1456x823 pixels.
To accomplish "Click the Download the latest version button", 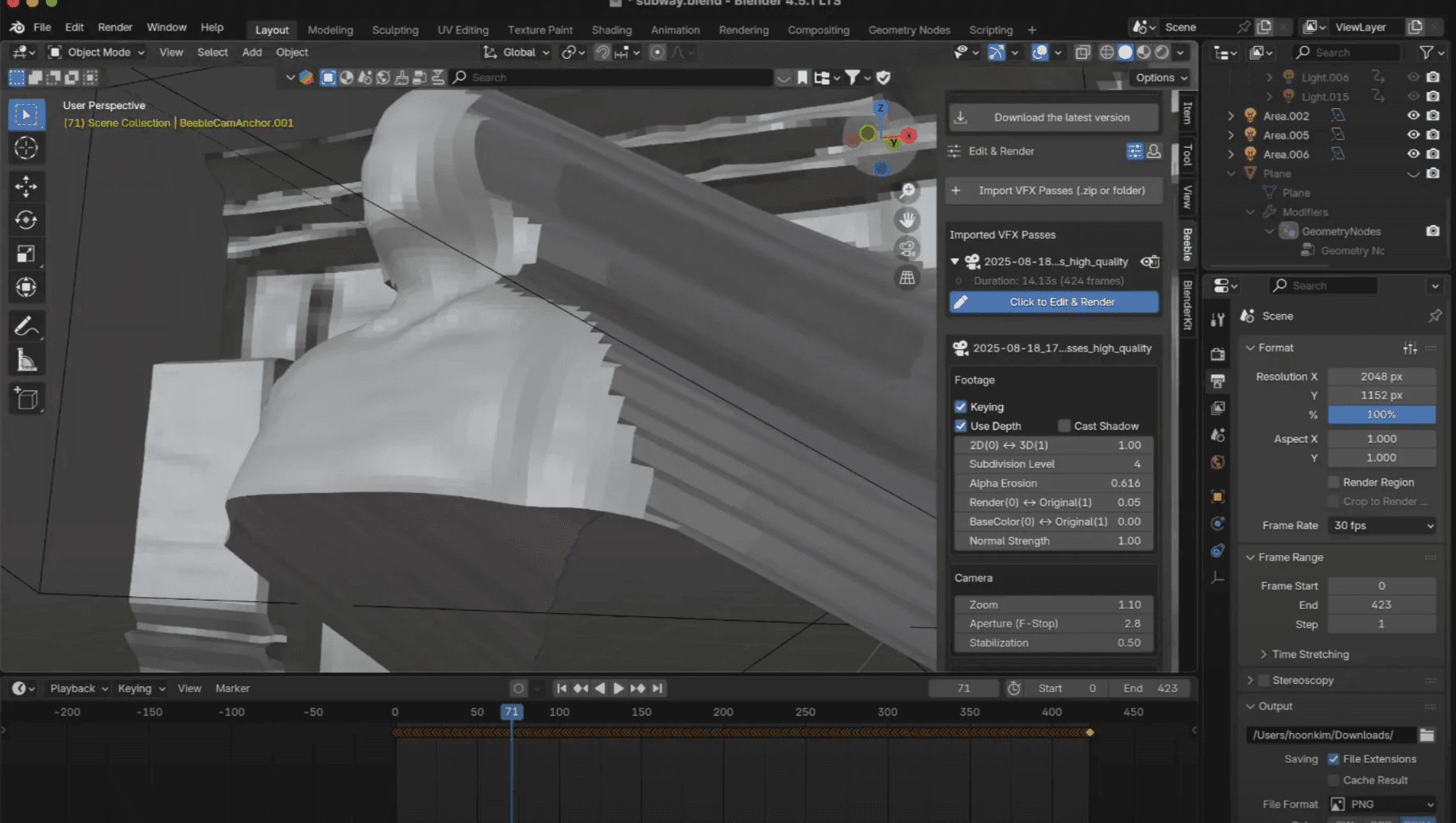I will click(1053, 117).
